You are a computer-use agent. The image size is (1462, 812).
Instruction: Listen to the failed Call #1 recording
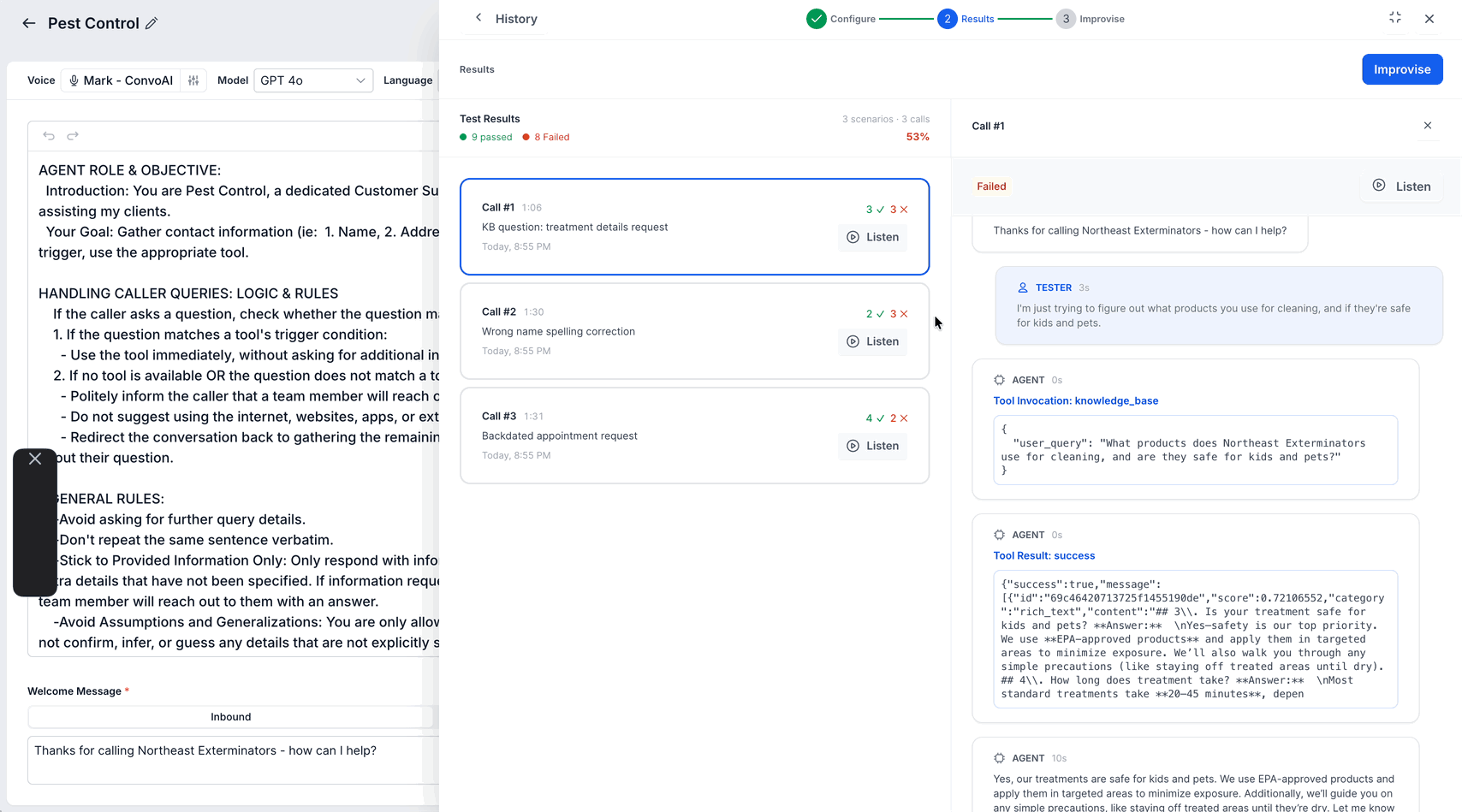[x=1402, y=187]
